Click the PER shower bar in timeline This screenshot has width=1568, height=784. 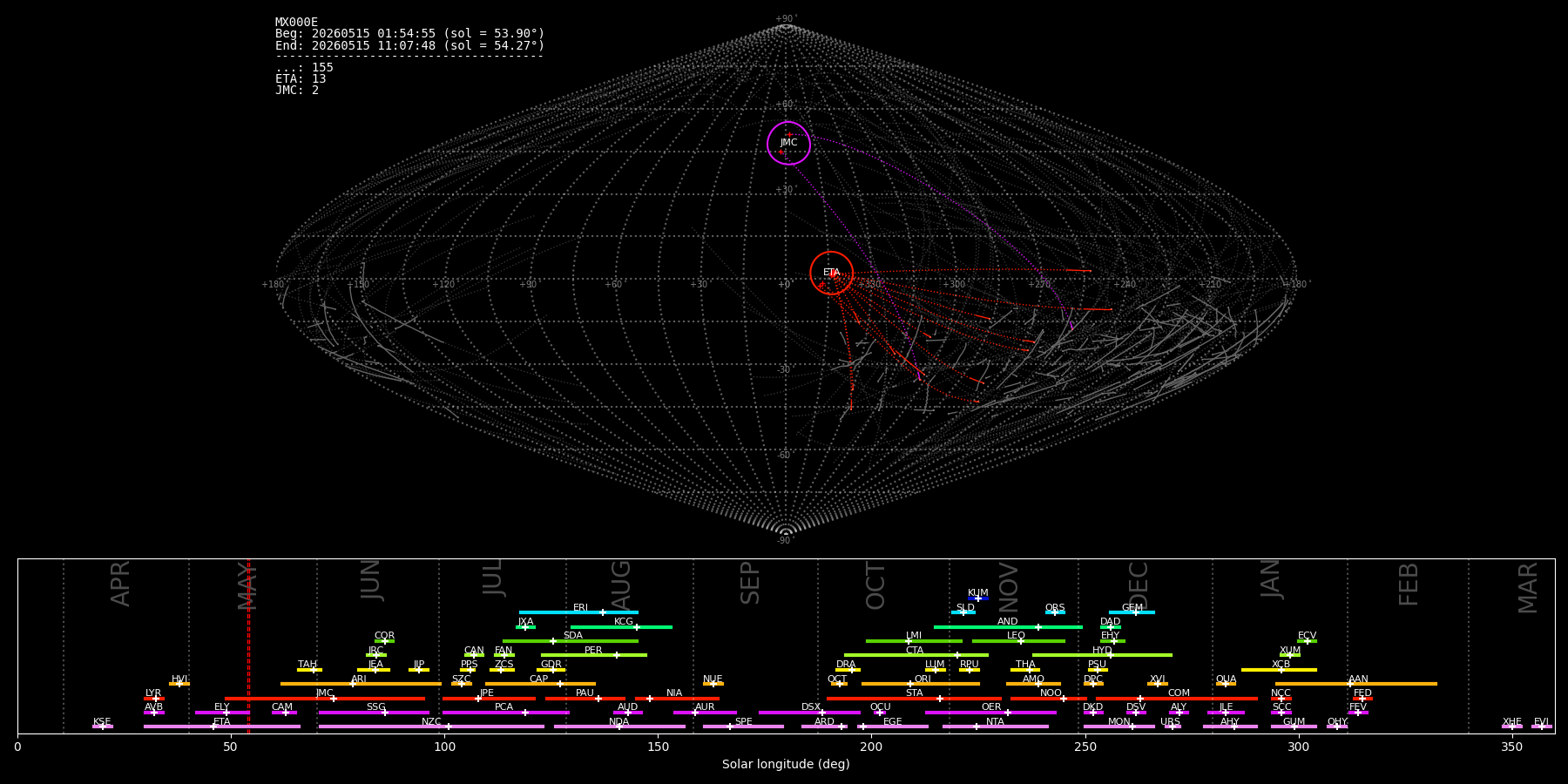point(593,655)
